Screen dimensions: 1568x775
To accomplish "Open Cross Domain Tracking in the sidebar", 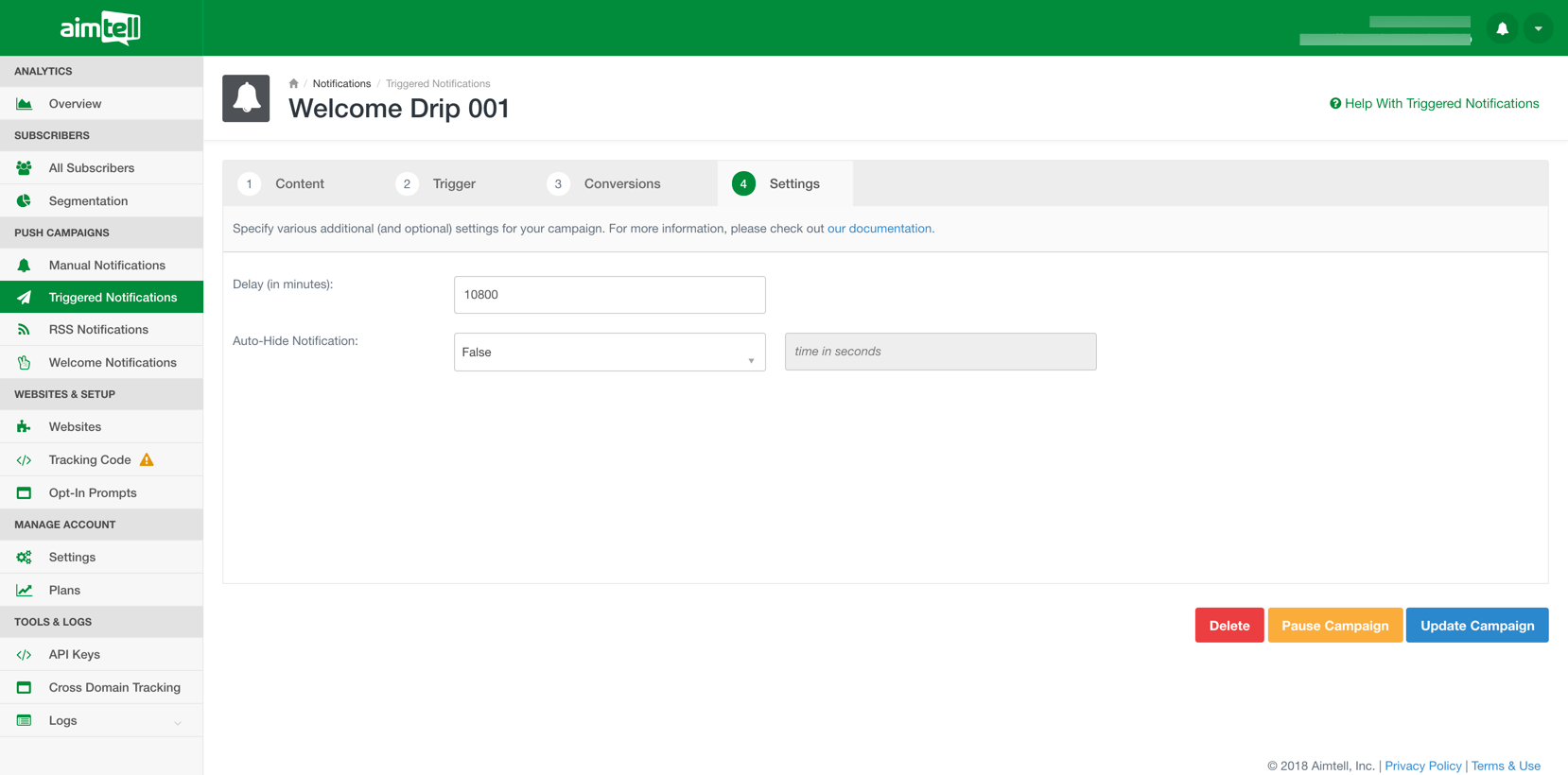I will (101, 688).
